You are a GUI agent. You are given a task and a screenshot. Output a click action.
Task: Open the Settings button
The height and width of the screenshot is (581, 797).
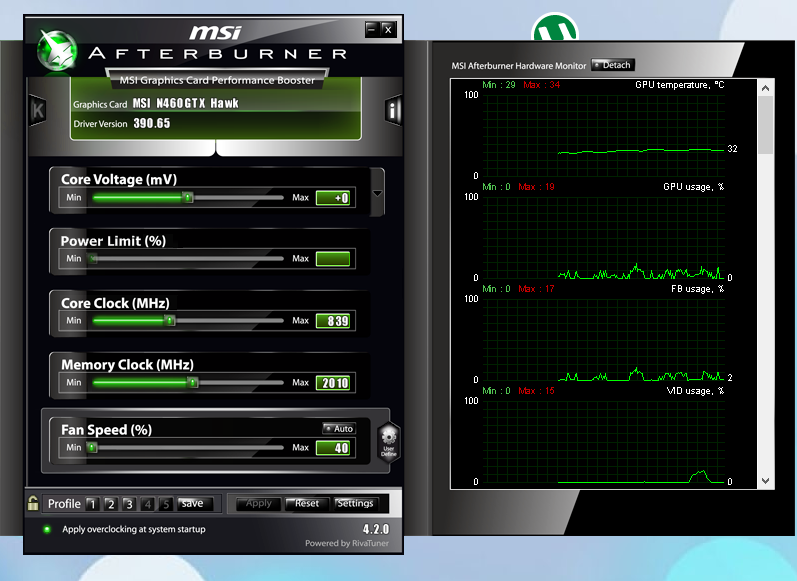(x=355, y=503)
